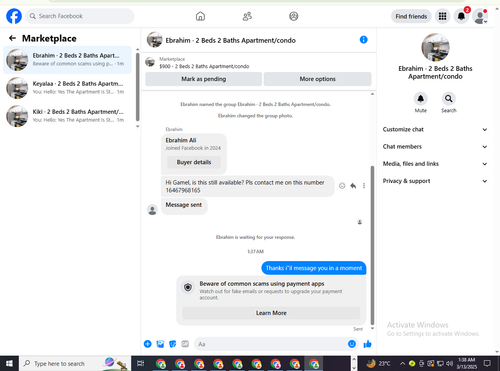Screen dimensions: 500x371
Task: Open Task View on the taskbar
Action: coord(141,363)
